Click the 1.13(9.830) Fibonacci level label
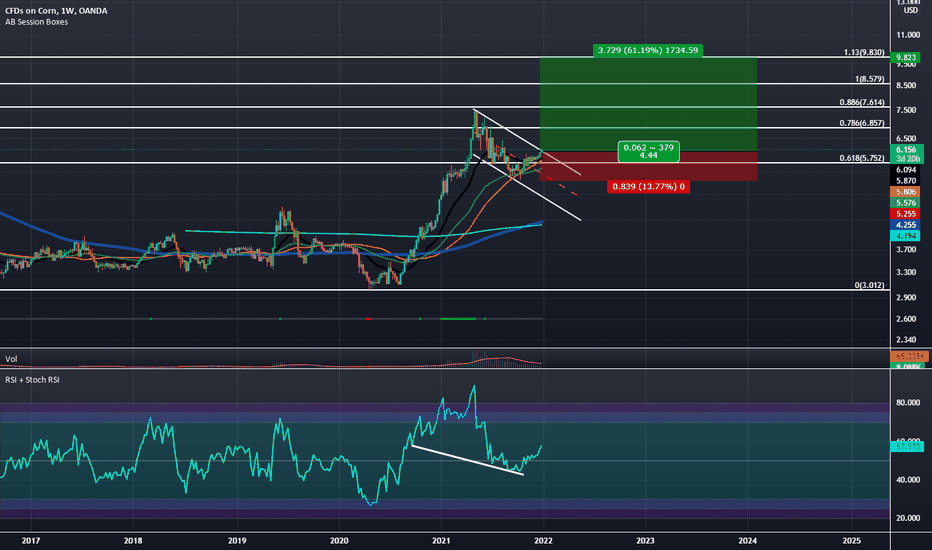Image resolution: width=932 pixels, height=550 pixels. point(864,52)
